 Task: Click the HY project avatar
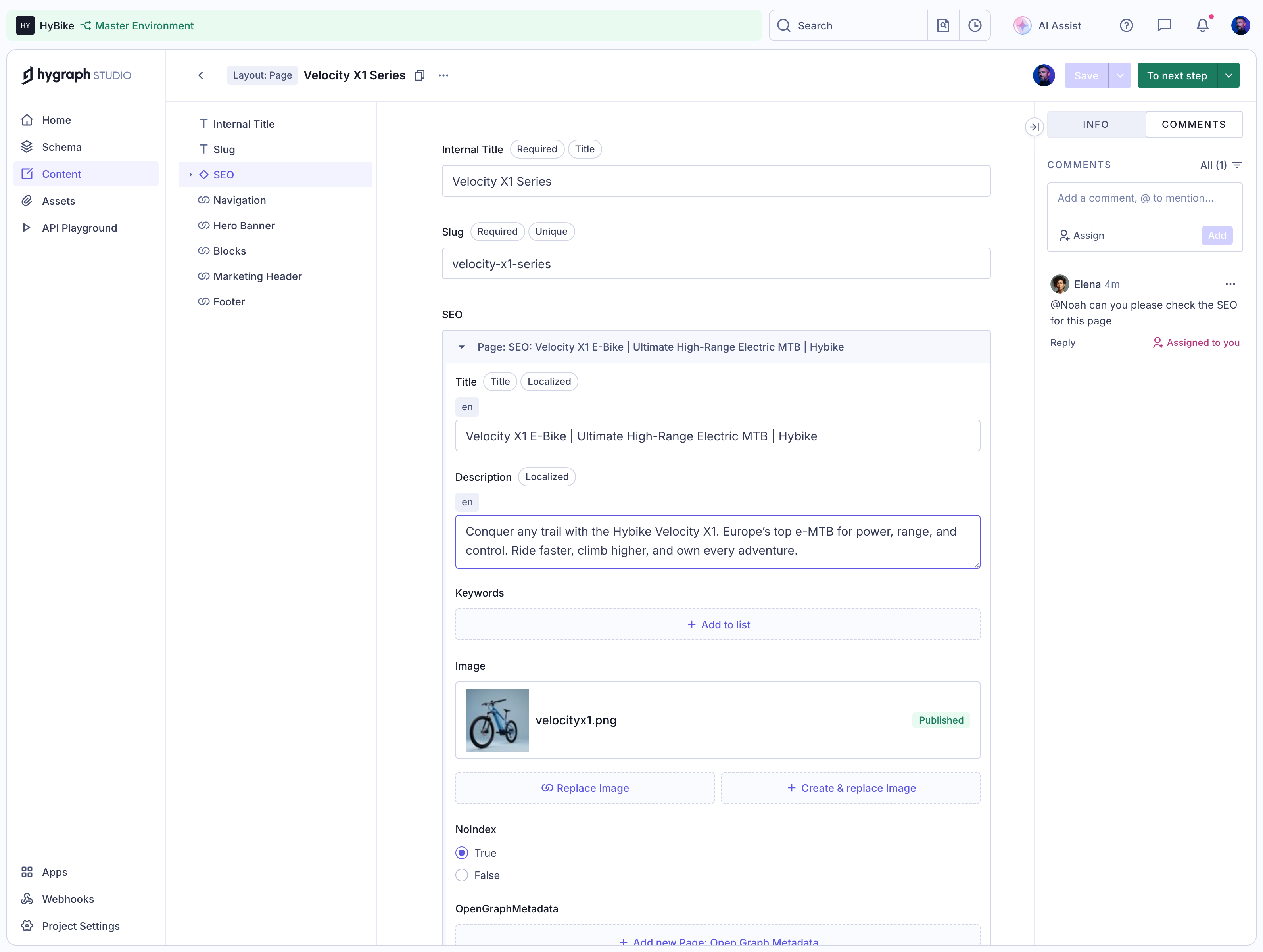25,25
